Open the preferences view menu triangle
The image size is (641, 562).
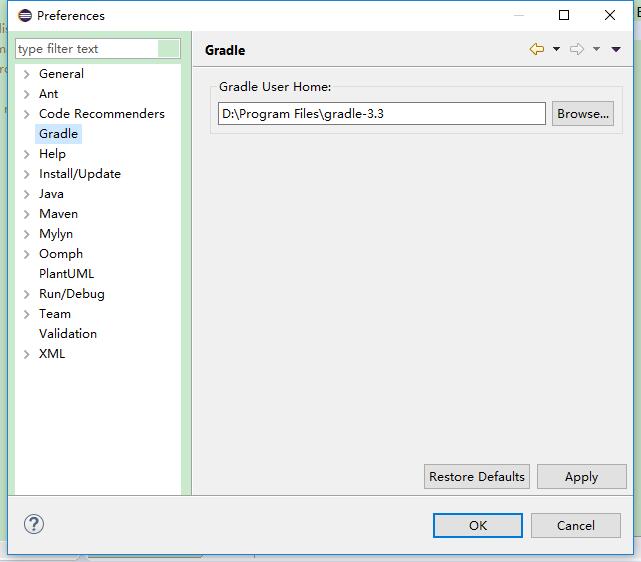[x=616, y=49]
